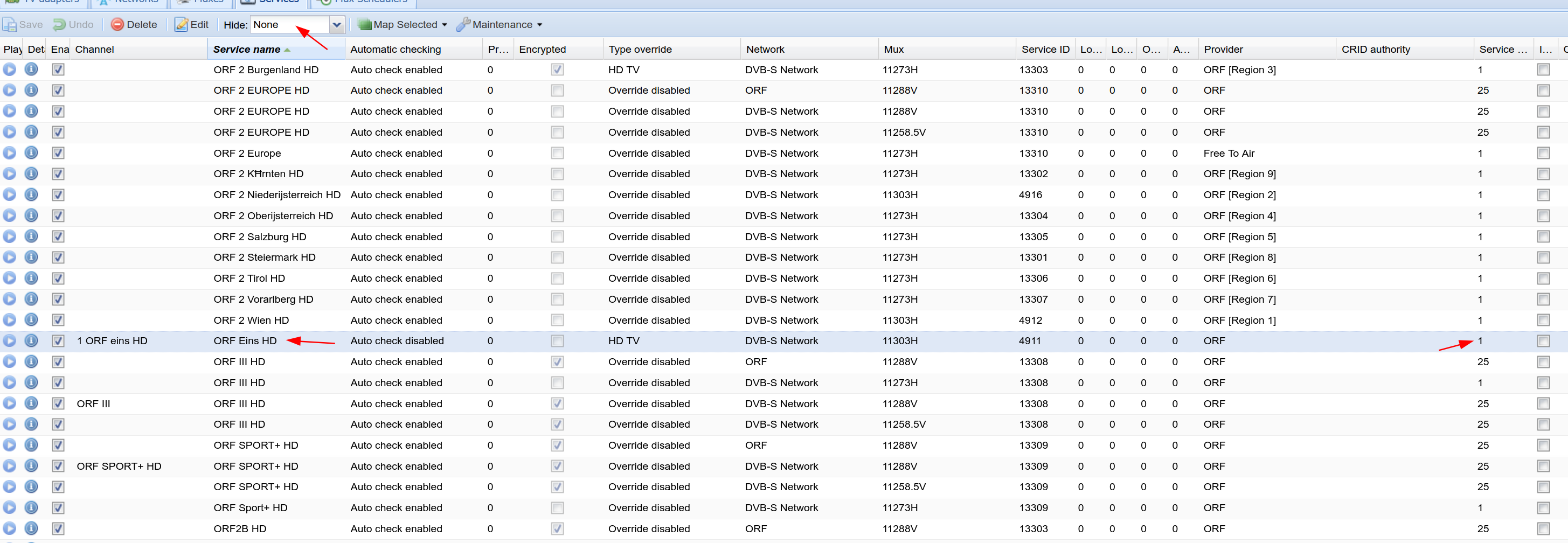Play the ORF 2 Niederösterreich HD service
1568x543 pixels.
tap(9, 195)
